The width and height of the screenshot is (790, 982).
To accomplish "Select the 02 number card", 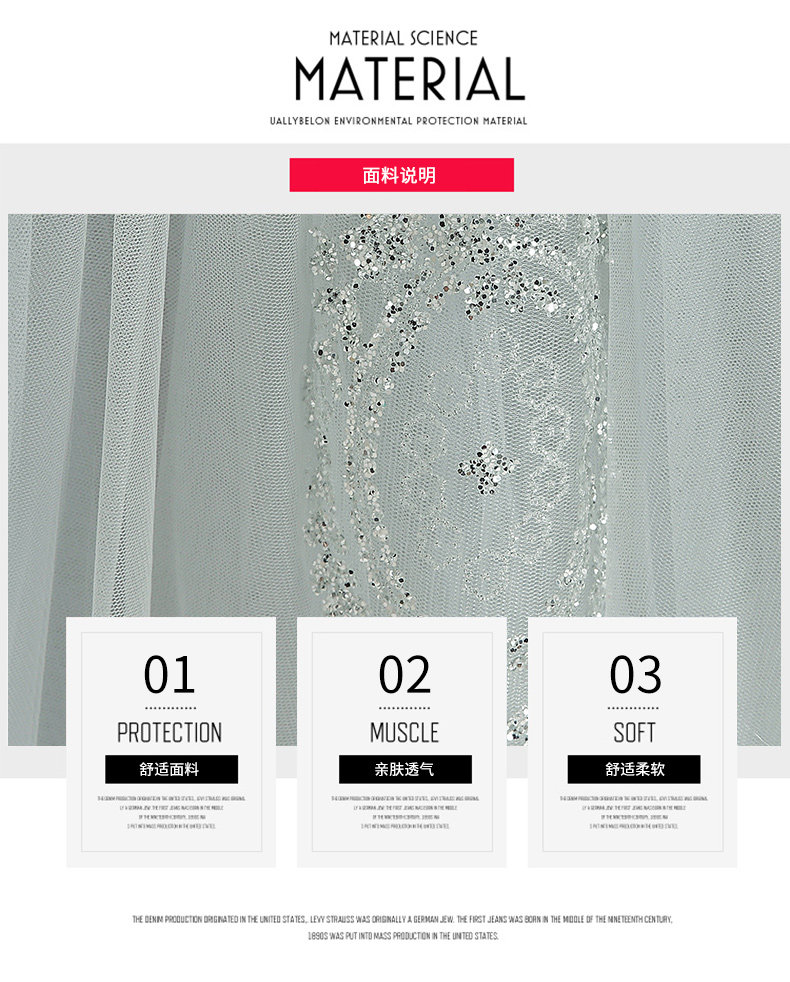I will [x=402, y=742].
